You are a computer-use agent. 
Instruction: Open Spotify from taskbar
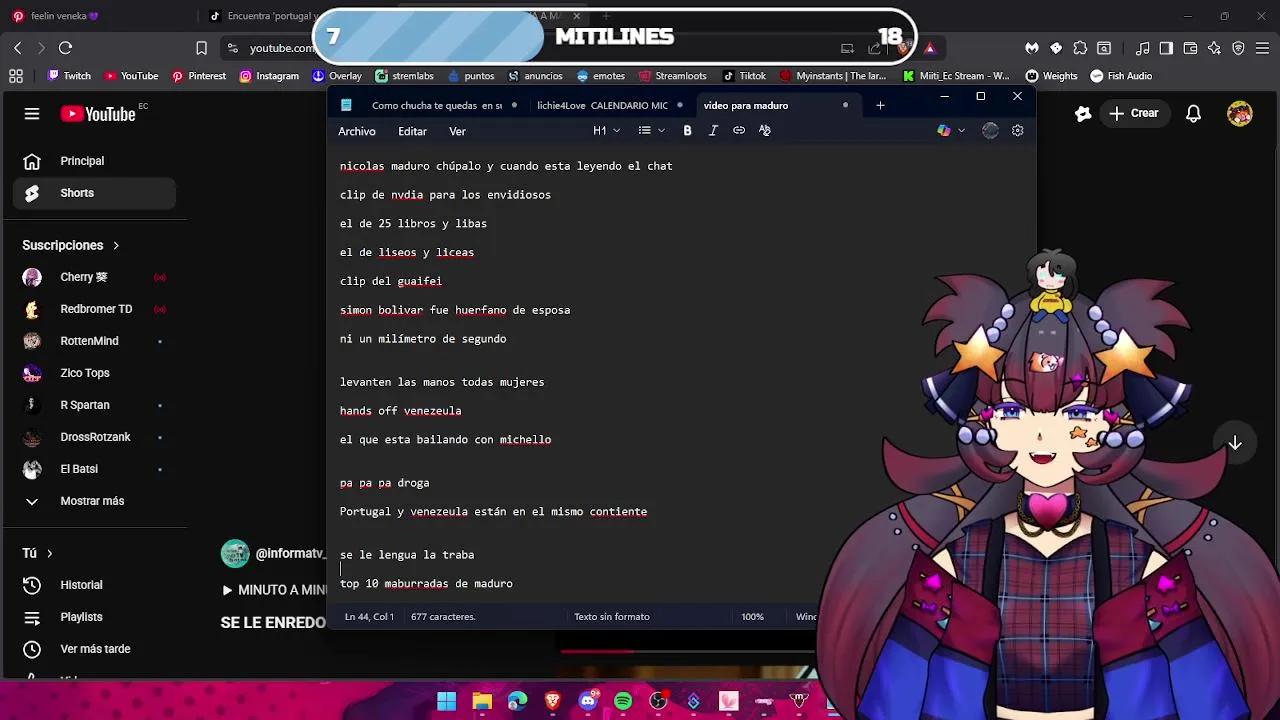(x=623, y=701)
